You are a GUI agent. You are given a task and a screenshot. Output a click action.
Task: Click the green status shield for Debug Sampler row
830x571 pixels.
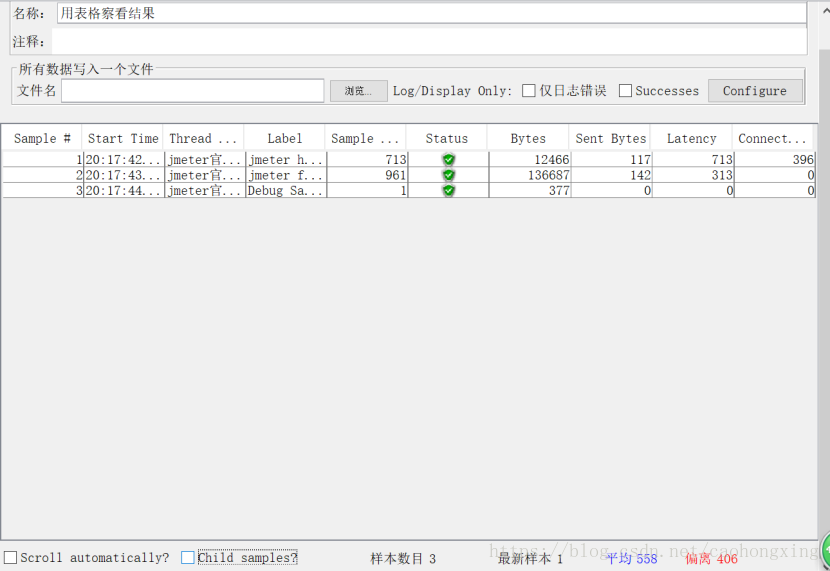(x=448, y=190)
